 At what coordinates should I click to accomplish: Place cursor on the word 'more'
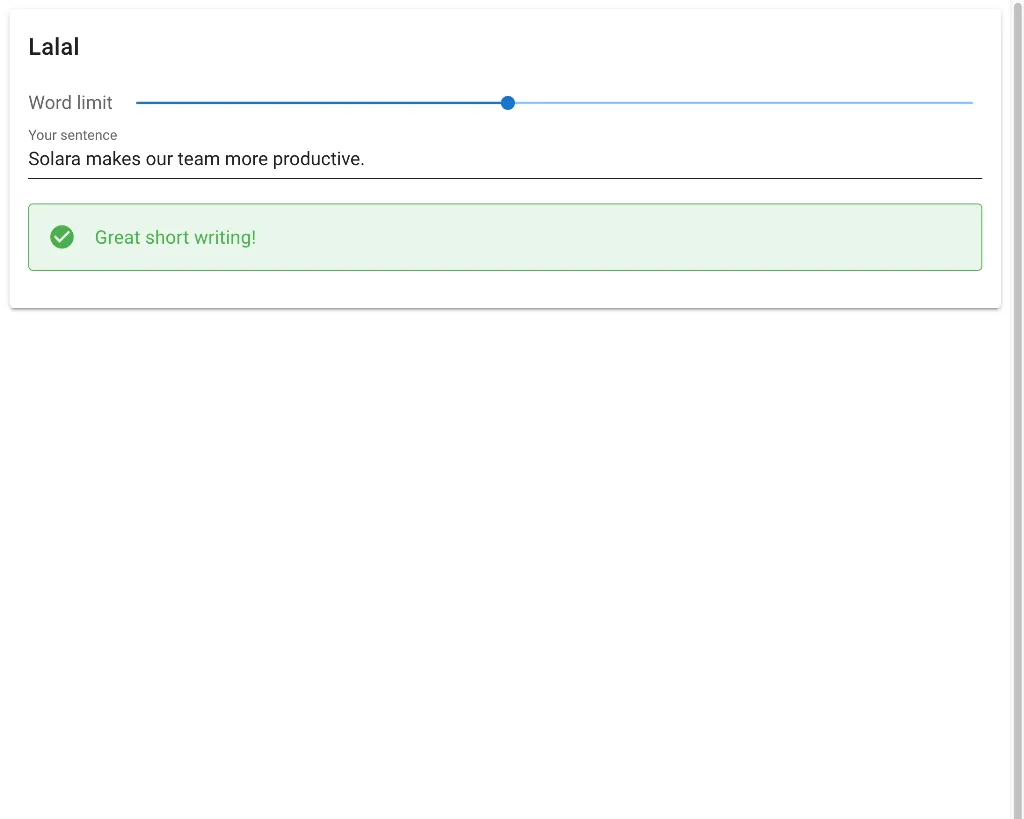pos(246,159)
